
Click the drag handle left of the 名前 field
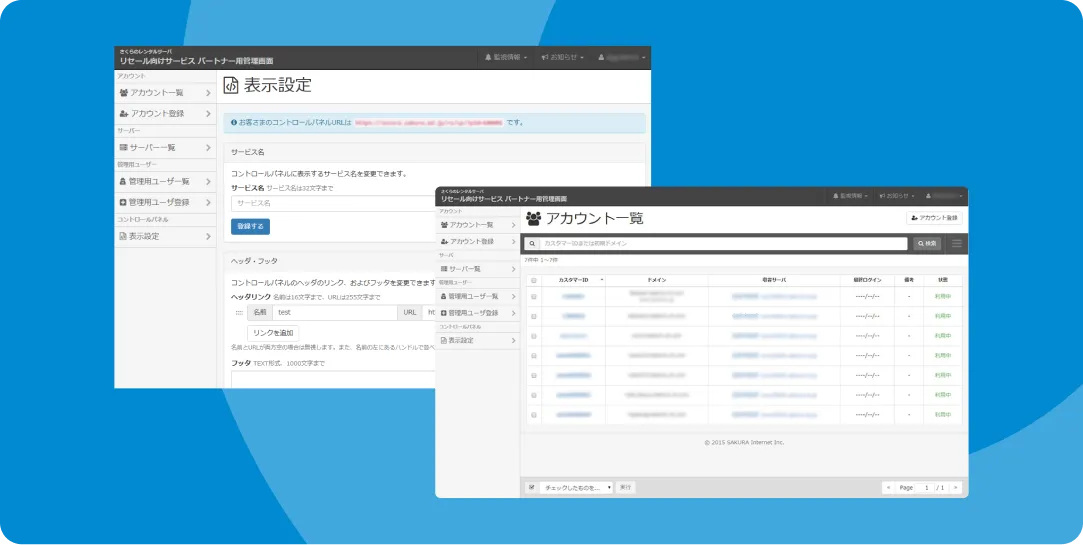[239, 313]
